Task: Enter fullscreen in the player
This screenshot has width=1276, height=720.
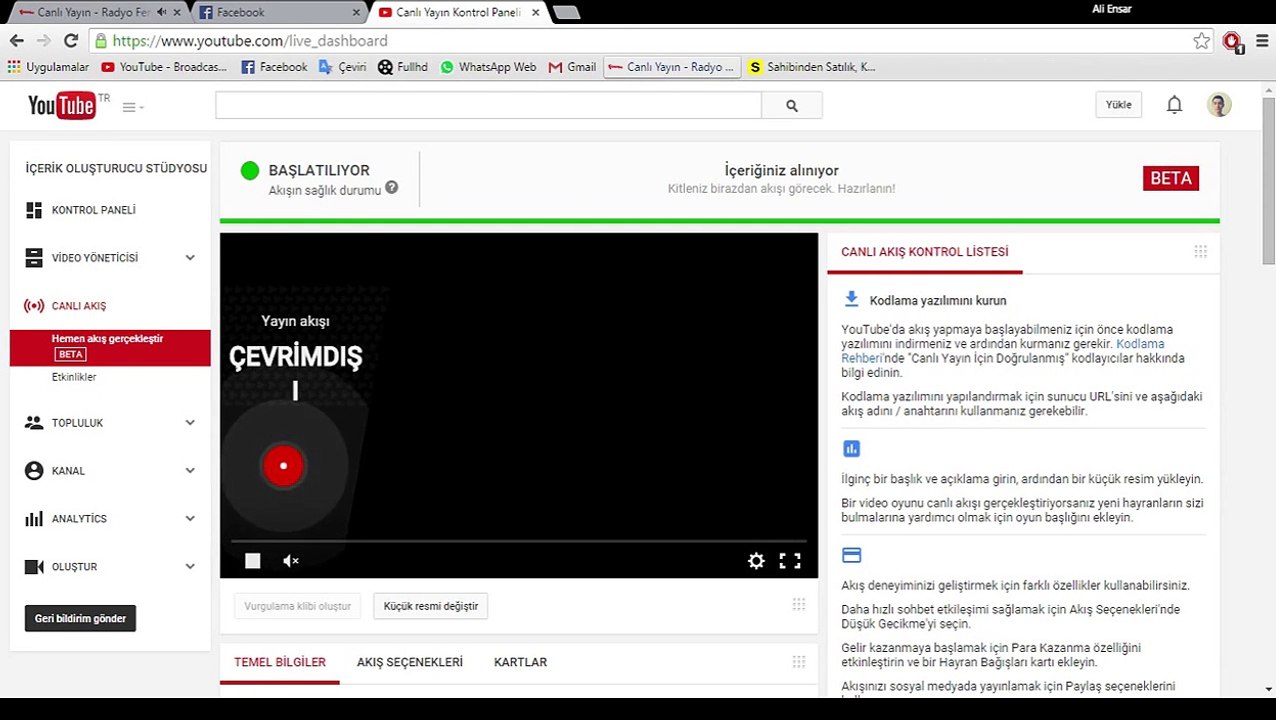Action: pyautogui.click(x=790, y=561)
